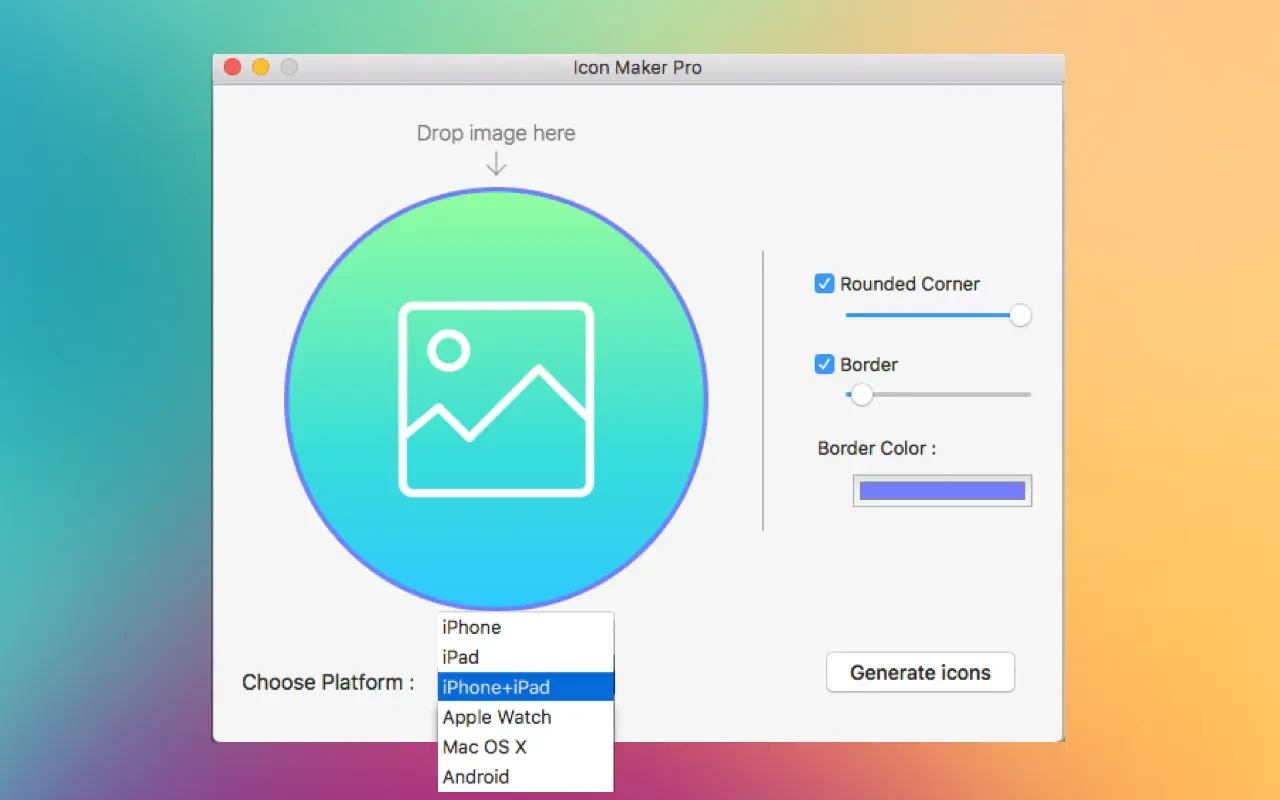Image resolution: width=1280 pixels, height=800 pixels.
Task: Uncheck the Rounded Corner checkbox
Action: 824,284
